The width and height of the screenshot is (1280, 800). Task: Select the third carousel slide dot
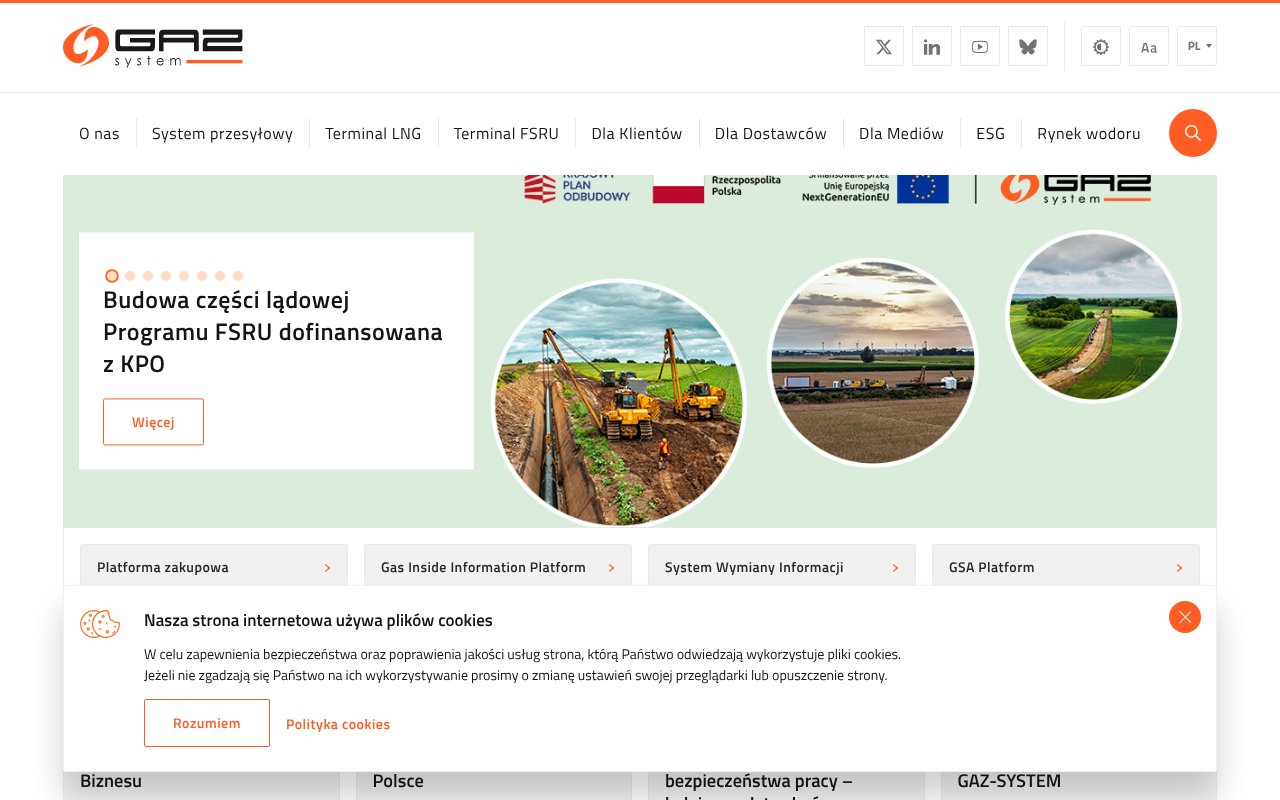[x=147, y=275]
